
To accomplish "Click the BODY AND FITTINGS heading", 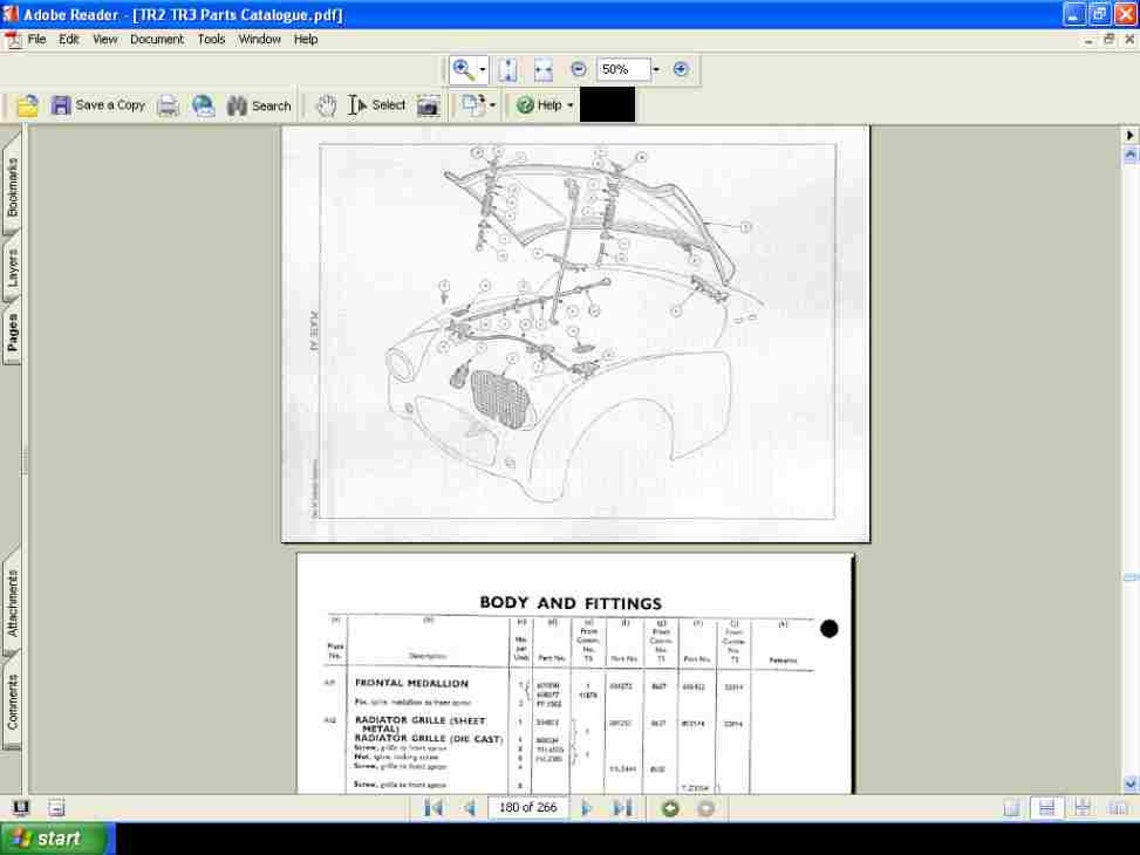I will tap(571, 603).
